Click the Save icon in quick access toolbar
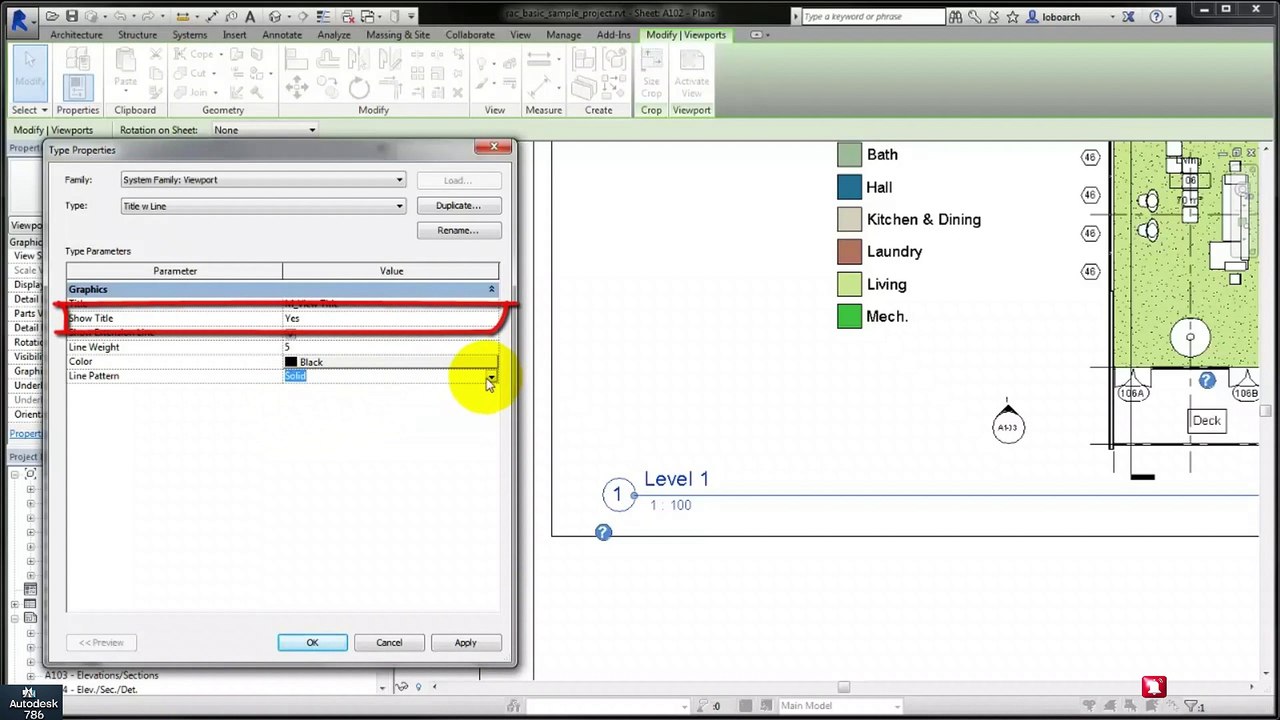 (72, 16)
